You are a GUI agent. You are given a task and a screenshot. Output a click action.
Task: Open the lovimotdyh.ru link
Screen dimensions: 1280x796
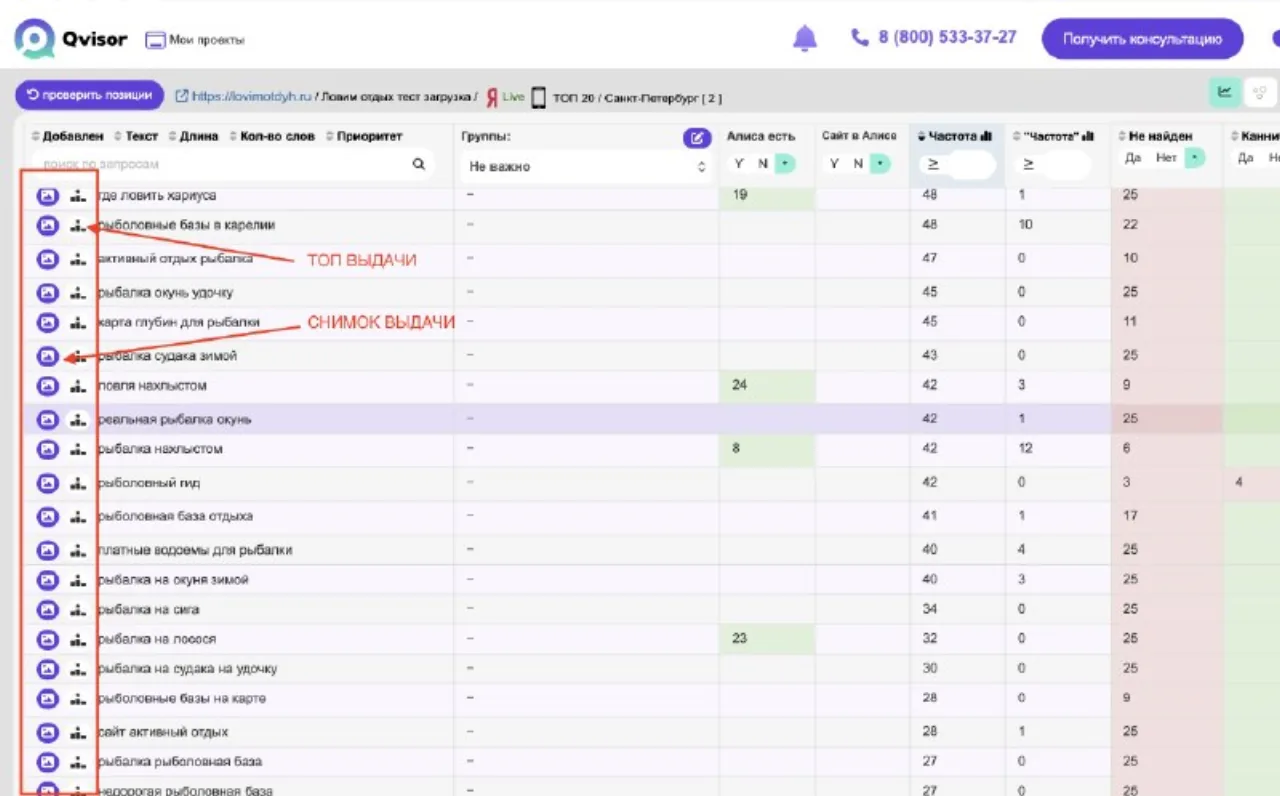244,97
